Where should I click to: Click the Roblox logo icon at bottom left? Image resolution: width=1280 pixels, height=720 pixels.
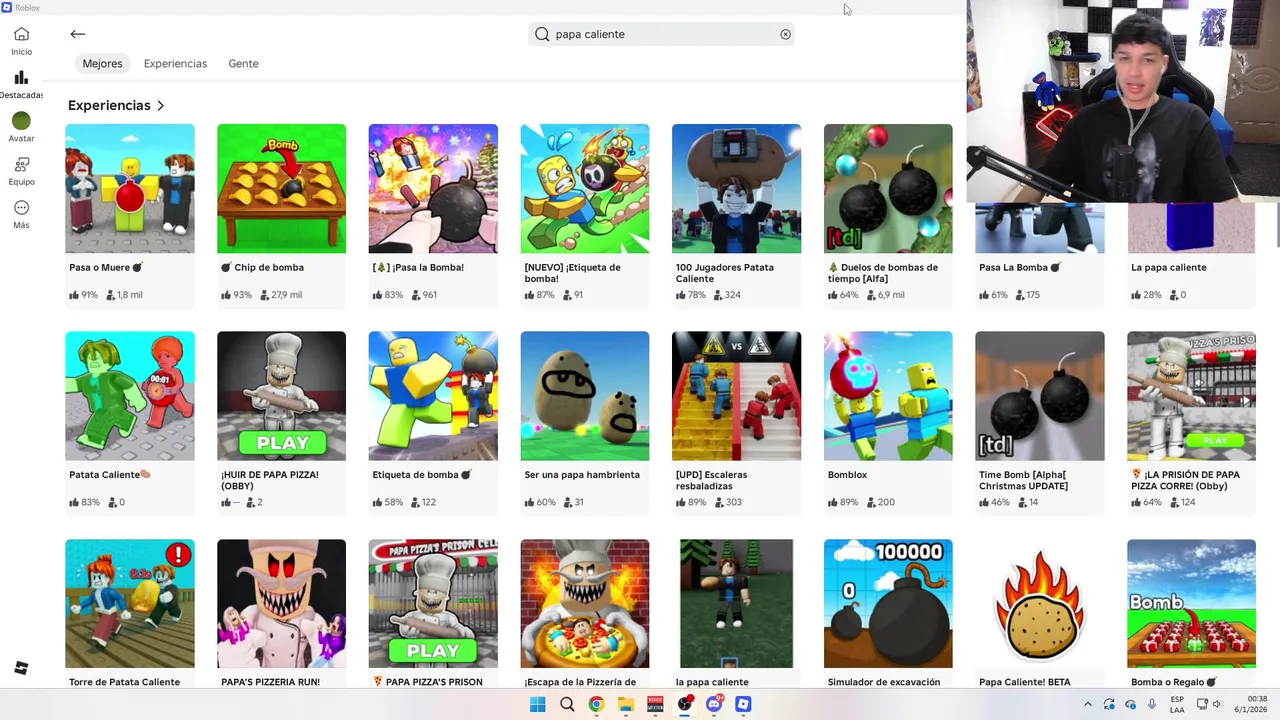[21, 668]
